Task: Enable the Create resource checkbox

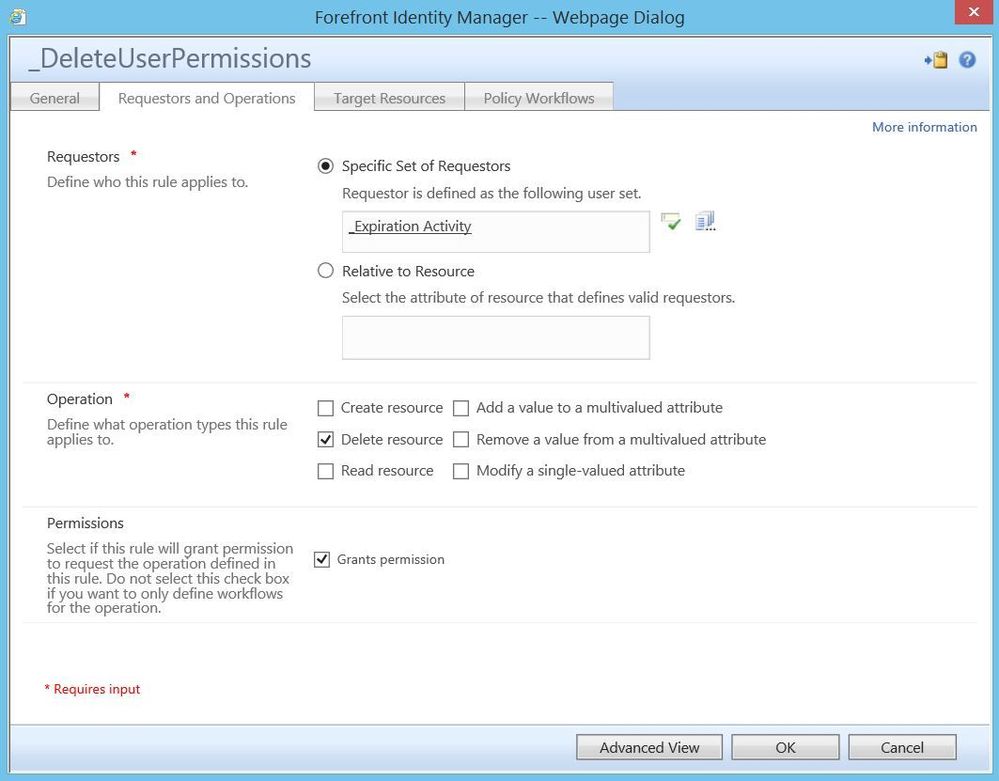Action: coord(325,408)
